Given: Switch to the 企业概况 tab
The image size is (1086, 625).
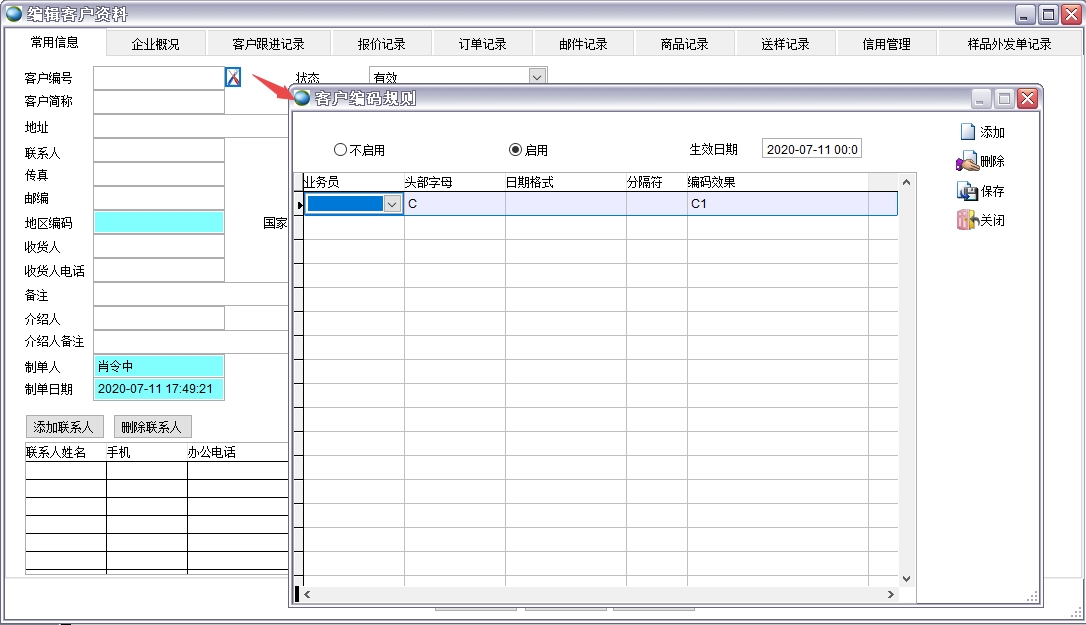Looking at the screenshot, I should click(156, 44).
